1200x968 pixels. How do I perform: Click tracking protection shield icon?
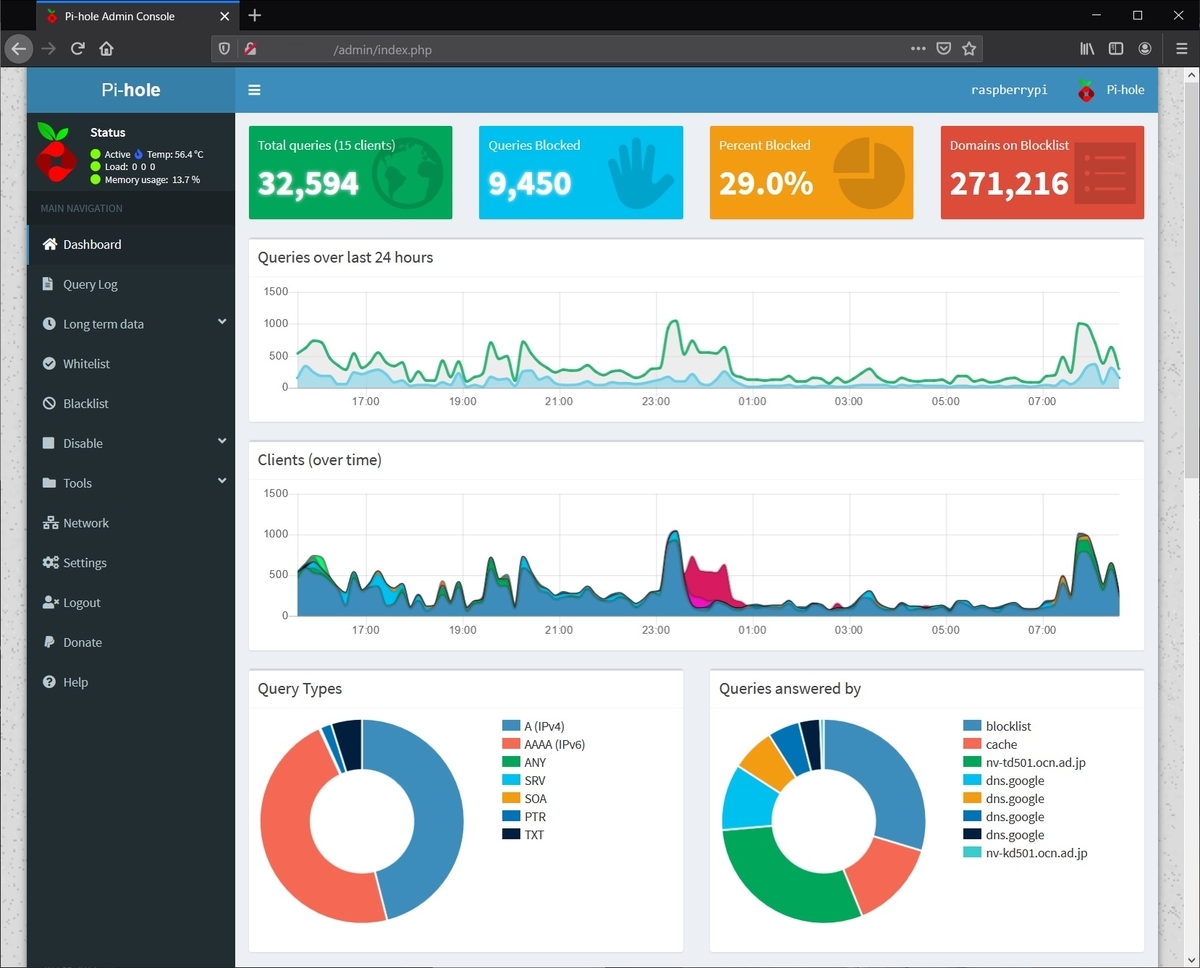pos(224,48)
